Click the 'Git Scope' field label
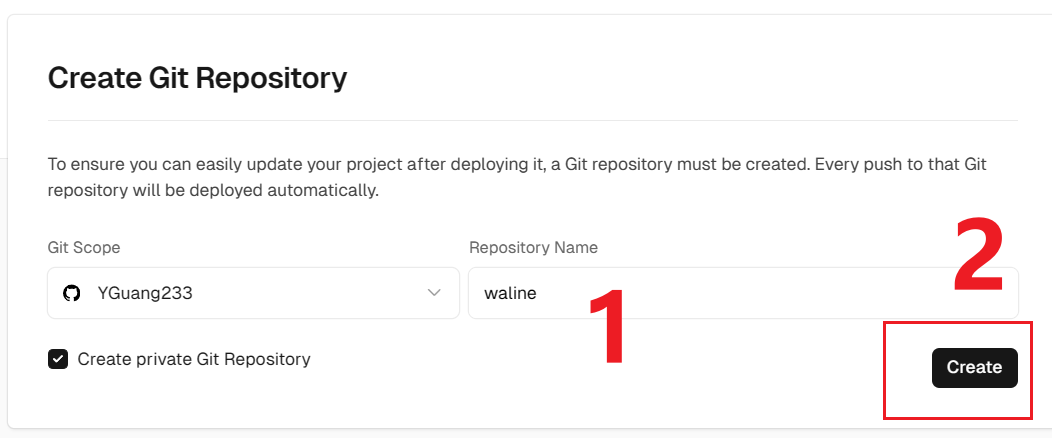Image resolution: width=1052 pixels, height=438 pixels. click(84, 247)
